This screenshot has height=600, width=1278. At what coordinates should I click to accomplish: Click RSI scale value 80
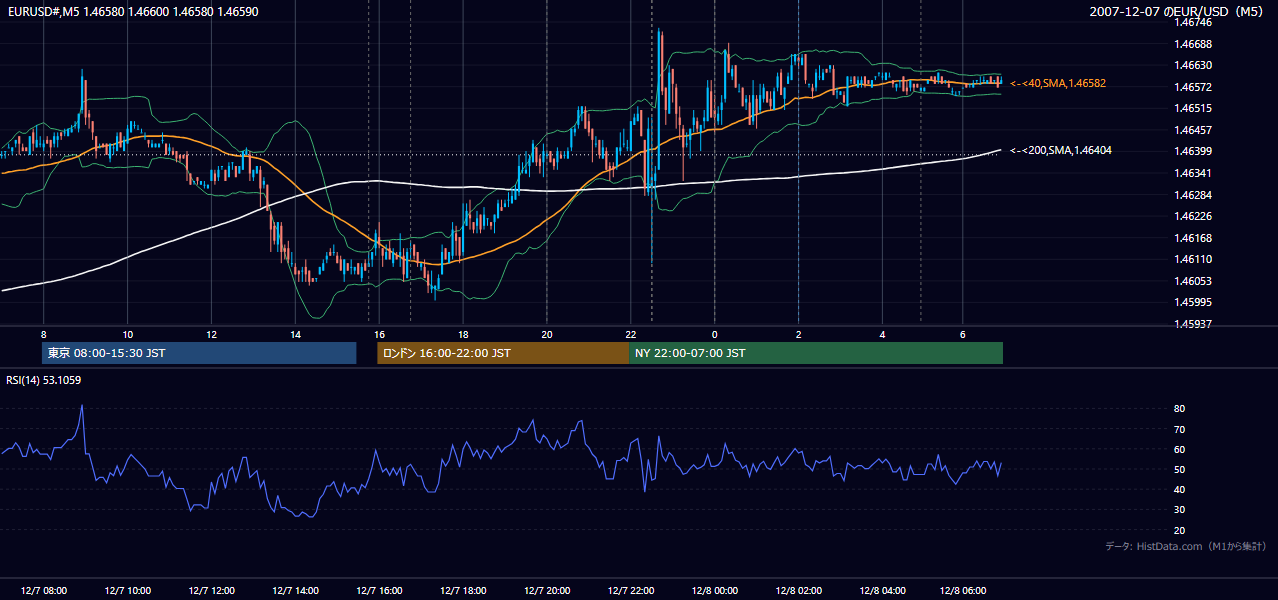tap(1179, 409)
